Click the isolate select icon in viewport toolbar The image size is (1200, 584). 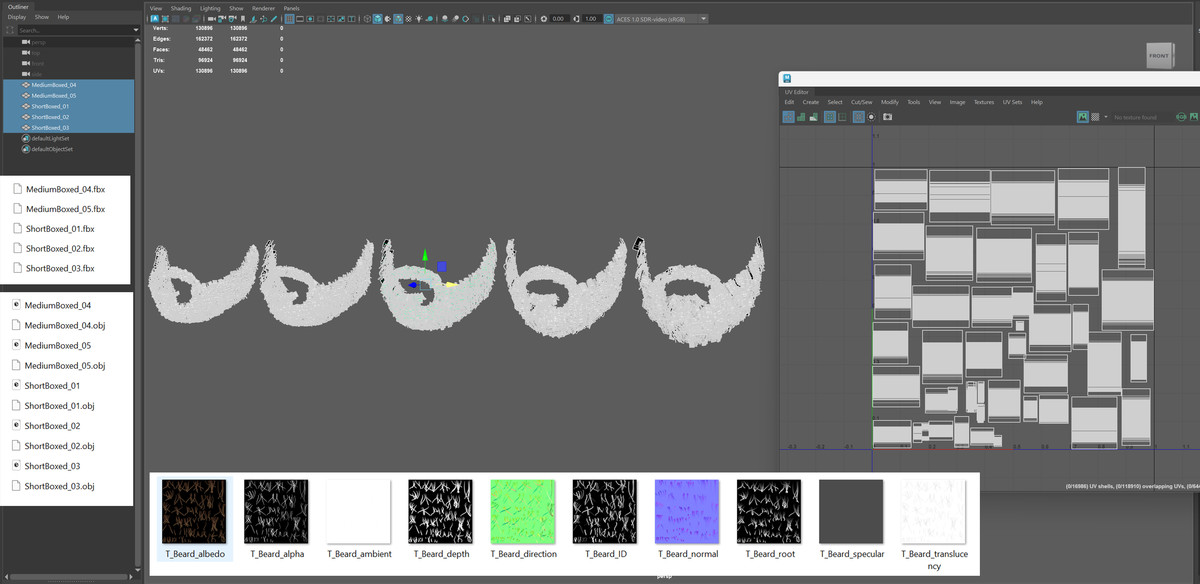[x=492, y=19]
